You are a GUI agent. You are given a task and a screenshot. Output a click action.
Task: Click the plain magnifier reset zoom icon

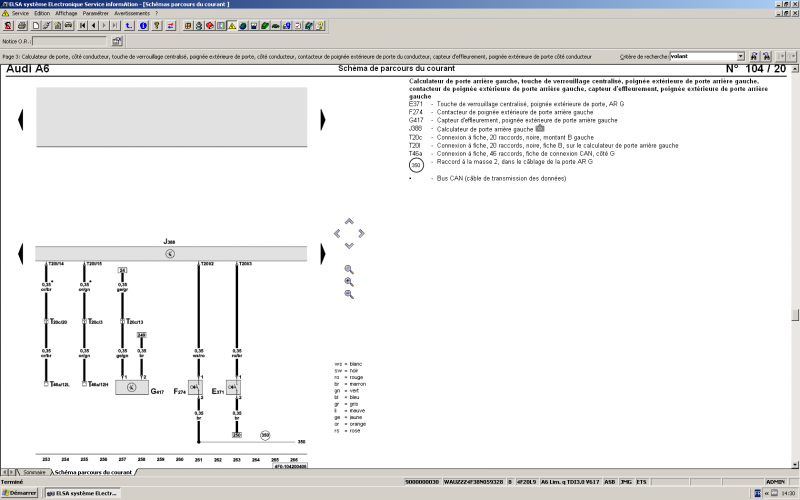349,269
